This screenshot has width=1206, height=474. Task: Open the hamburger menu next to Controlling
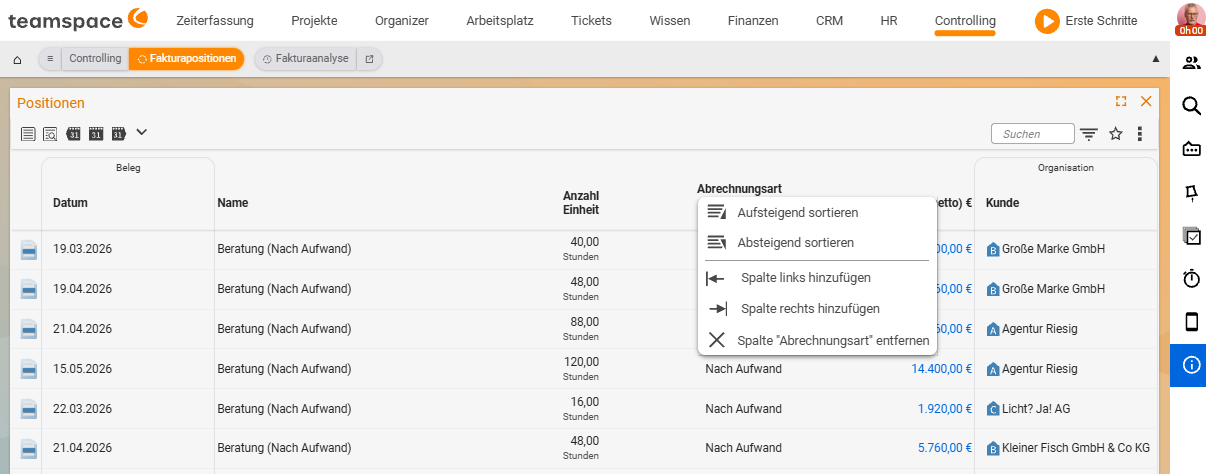50,59
